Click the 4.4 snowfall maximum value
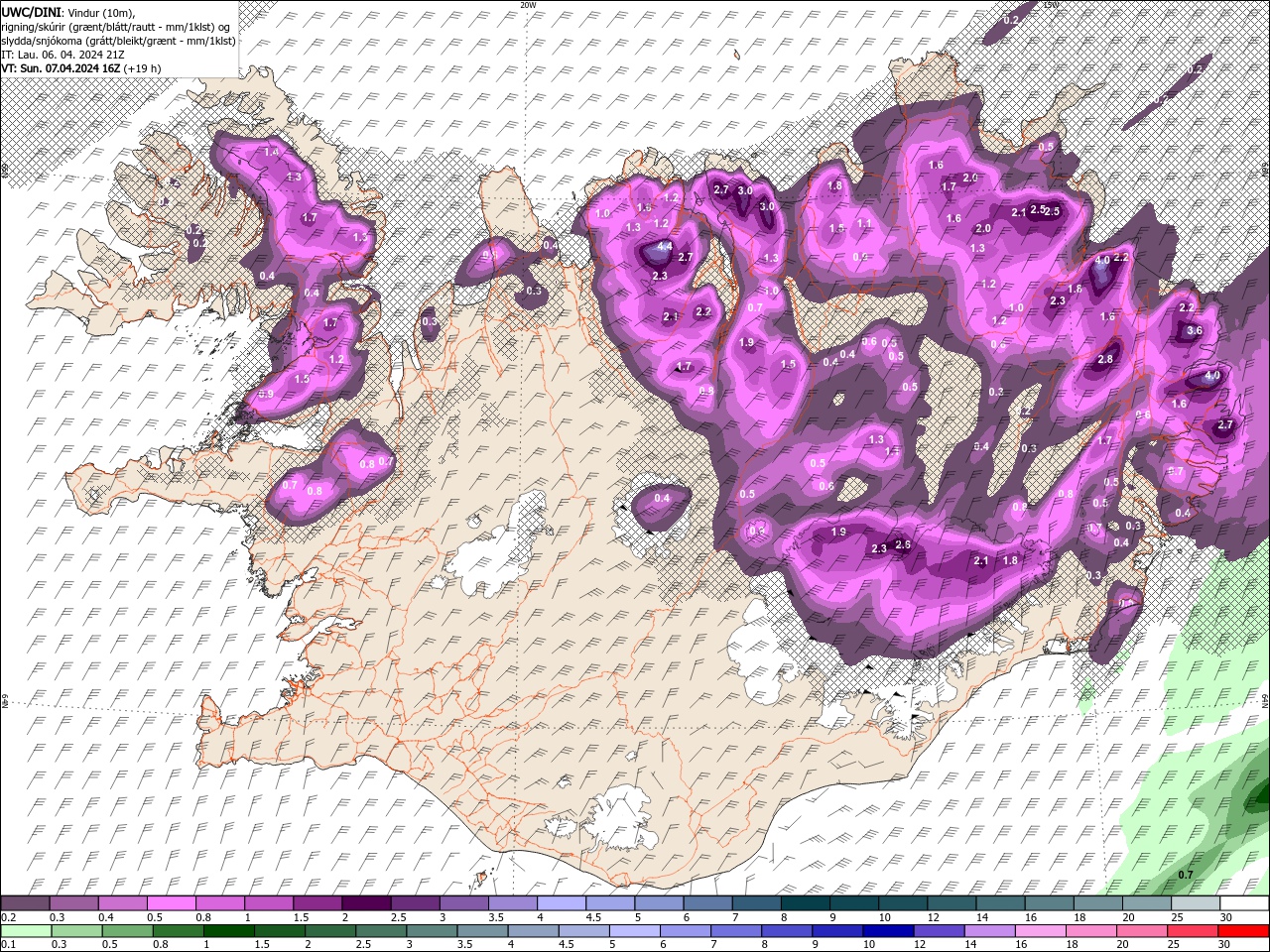The width and height of the screenshot is (1270, 952). click(x=665, y=247)
